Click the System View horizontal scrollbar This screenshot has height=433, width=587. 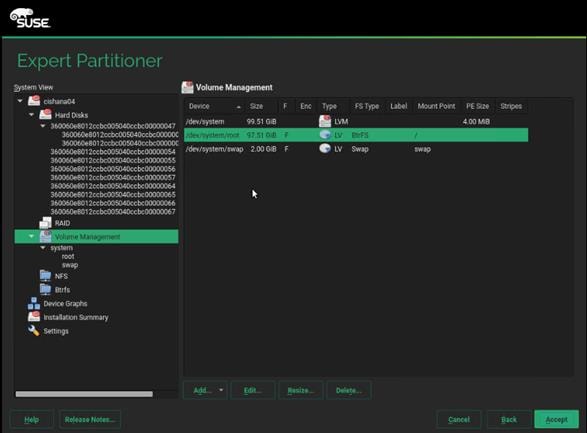84,394
